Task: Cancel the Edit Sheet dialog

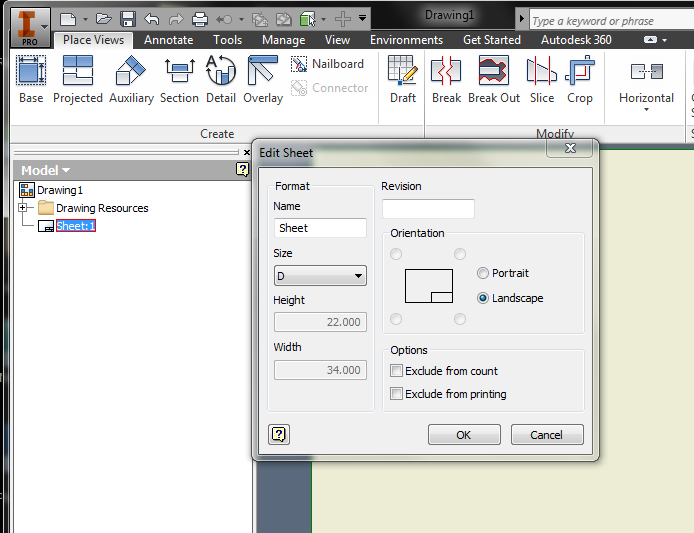Action: click(547, 435)
